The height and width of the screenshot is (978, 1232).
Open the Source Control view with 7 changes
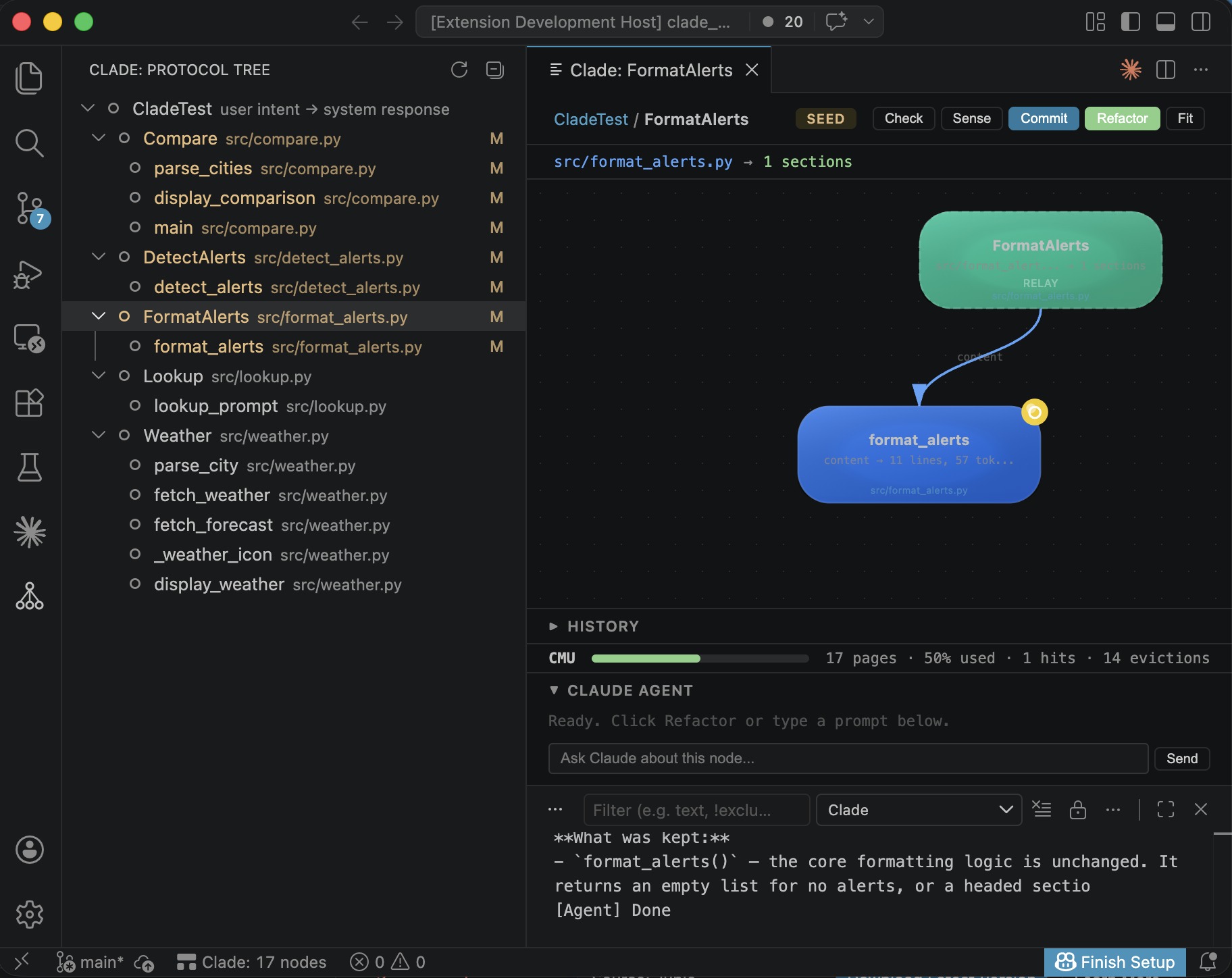pyautogui.click(x=29, y=209)
